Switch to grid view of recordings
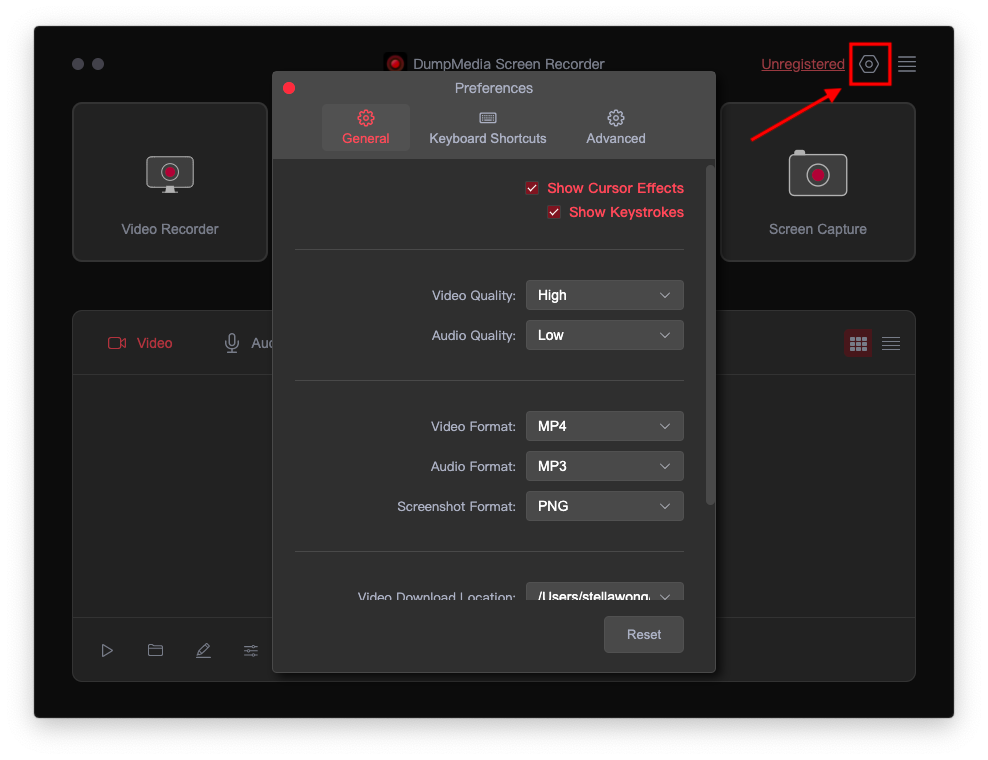This screenshot has height=760, width=988. tap(858, 343)
